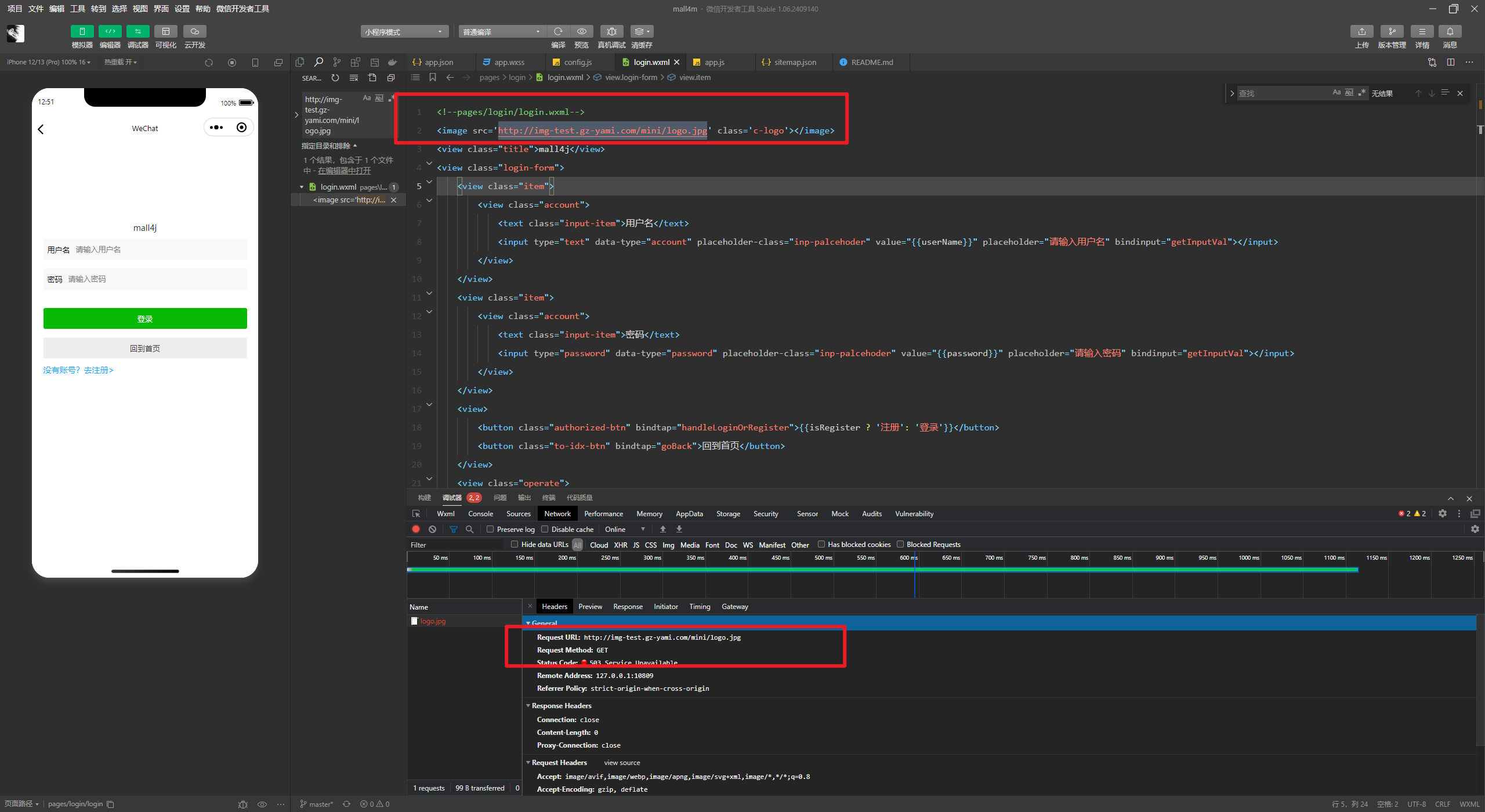Click the network record red dot button

[x=416, y=529]
